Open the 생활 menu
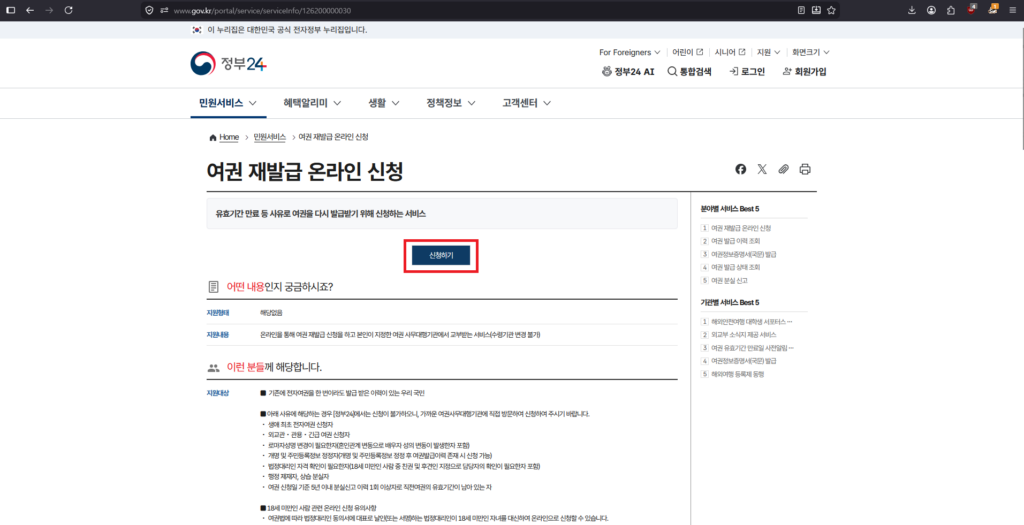Image resolution: width=1024 pixels, height=525 pixels. point(384,103)
